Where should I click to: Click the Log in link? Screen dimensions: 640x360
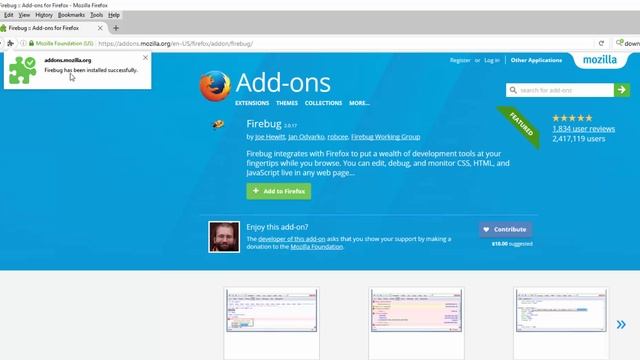[x=492, y=60]
